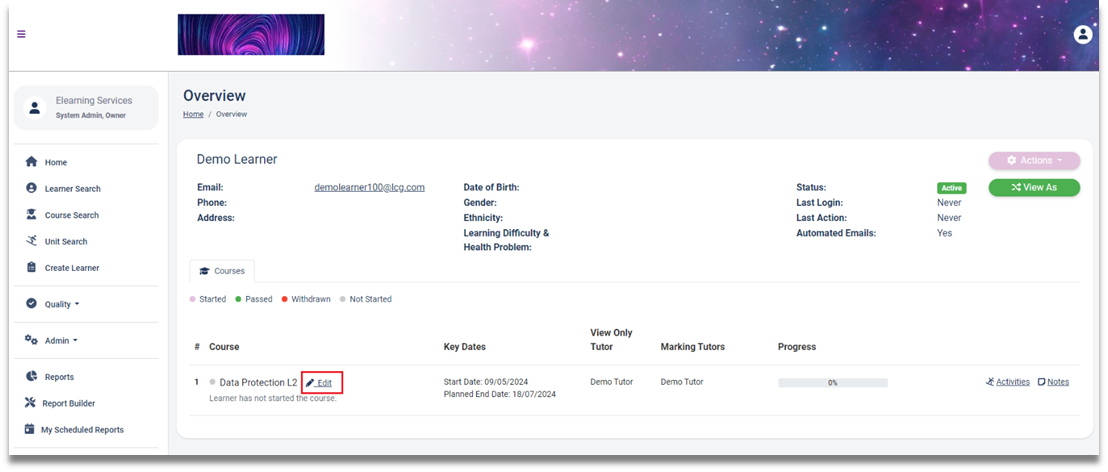The image size is (1108, 472).
Task: Click the Report Builder tools icon
Action: (30, 403)
